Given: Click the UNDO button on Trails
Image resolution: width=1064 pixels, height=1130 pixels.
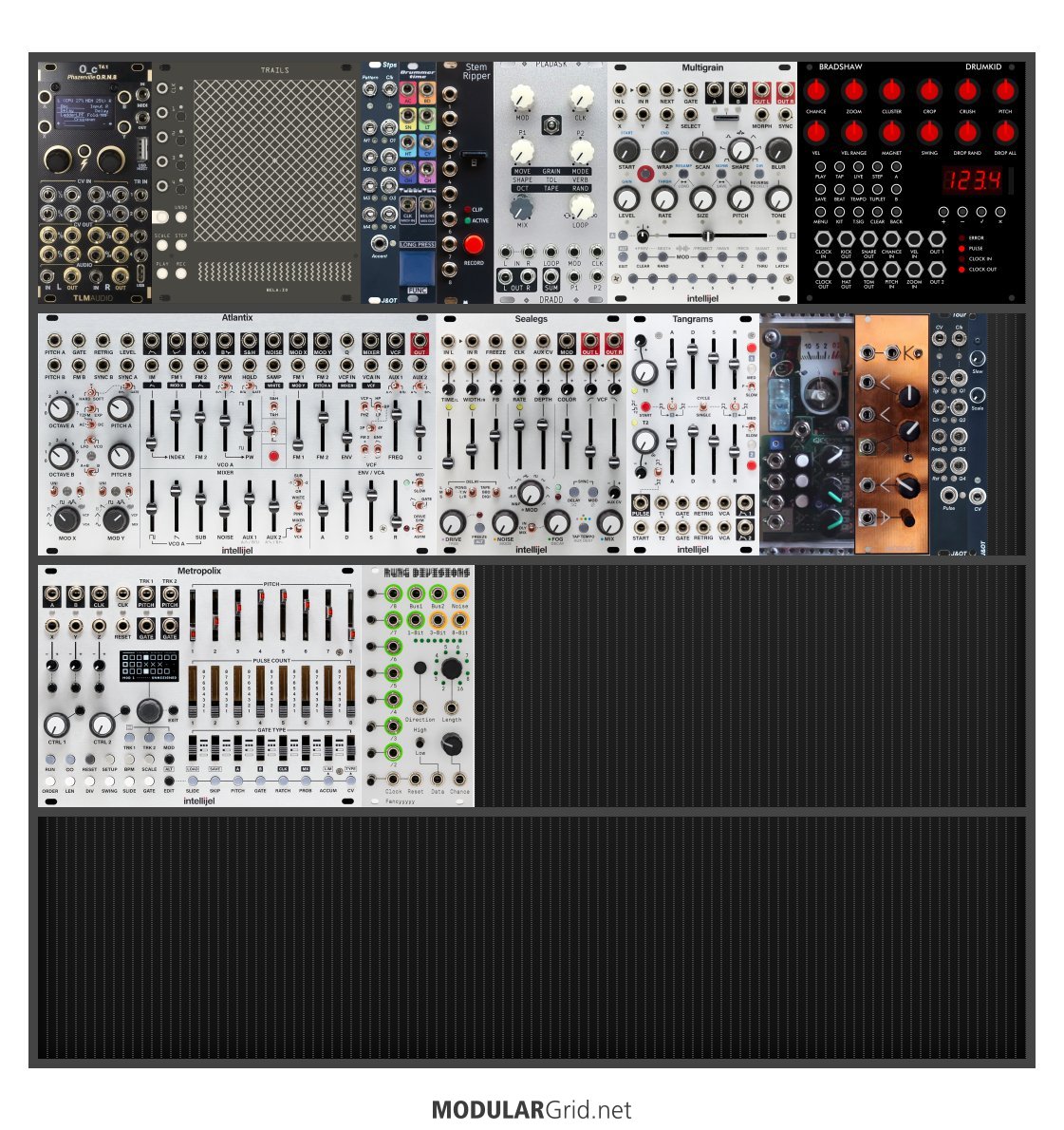Looking at the screenshot, I should click(180, 217).
